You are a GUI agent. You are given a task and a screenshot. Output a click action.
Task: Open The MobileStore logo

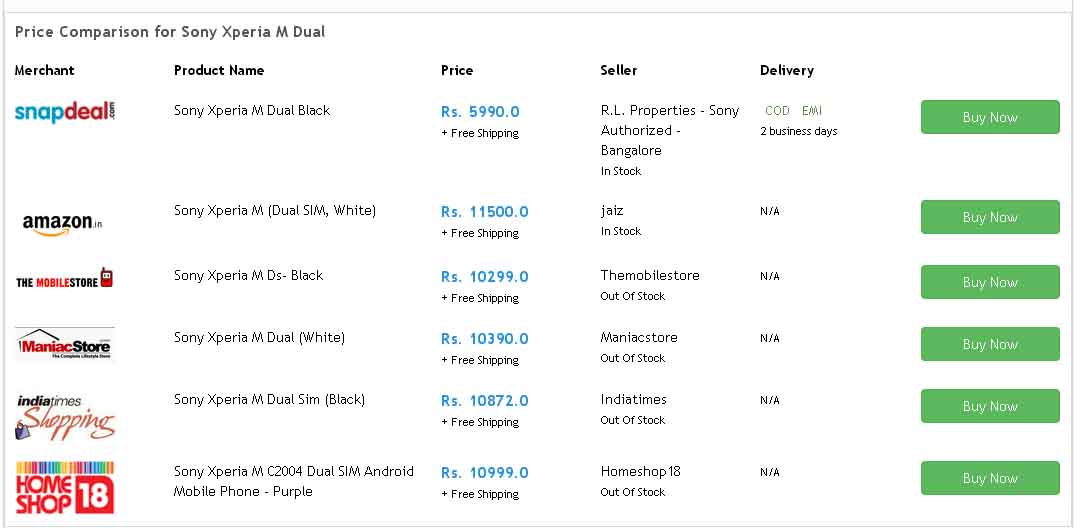coord(65,279)
